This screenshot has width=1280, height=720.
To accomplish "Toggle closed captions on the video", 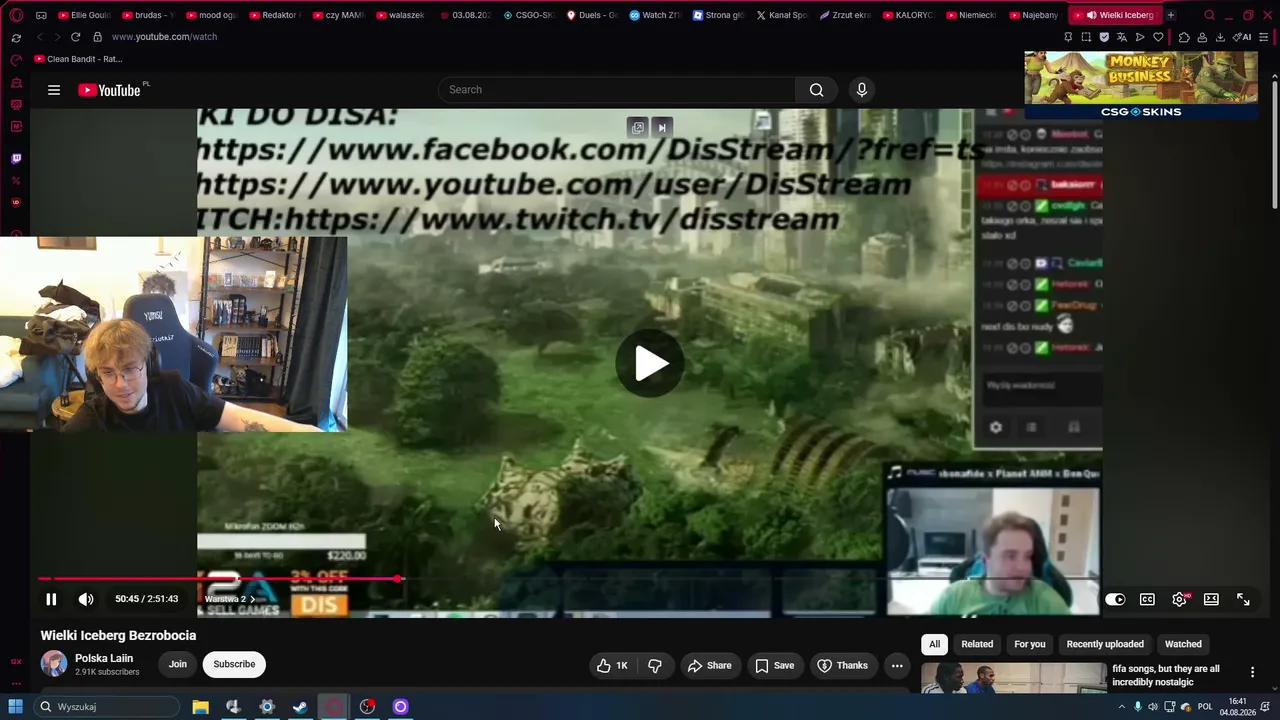I will click(x=1147, y=599).
